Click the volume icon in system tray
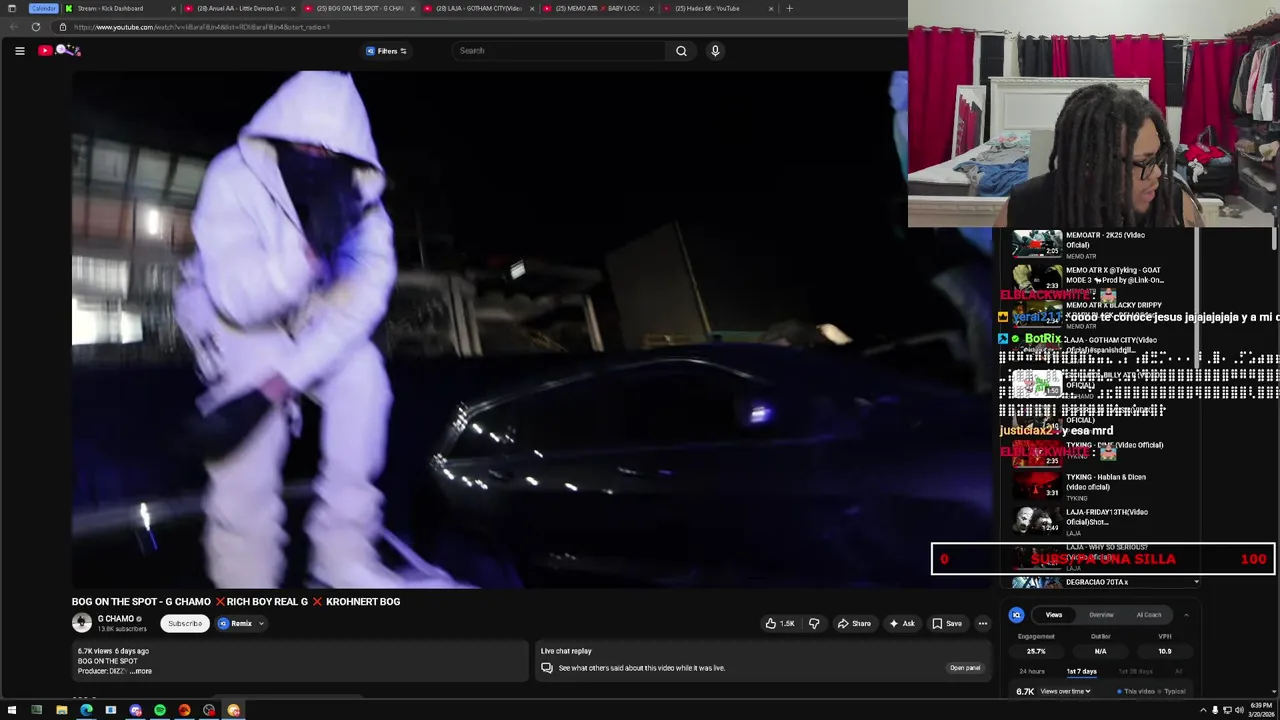Image resolution: width=1280 pixels, height=720 pixels. [1239, 711]
